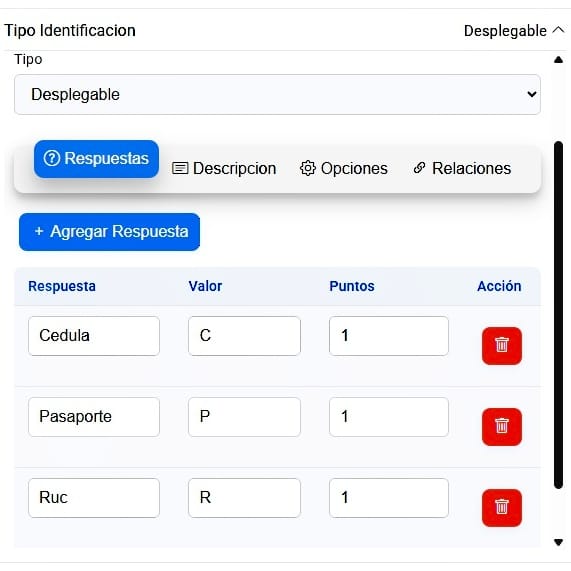Click the link icon beside Relaciones

[419, 168]
